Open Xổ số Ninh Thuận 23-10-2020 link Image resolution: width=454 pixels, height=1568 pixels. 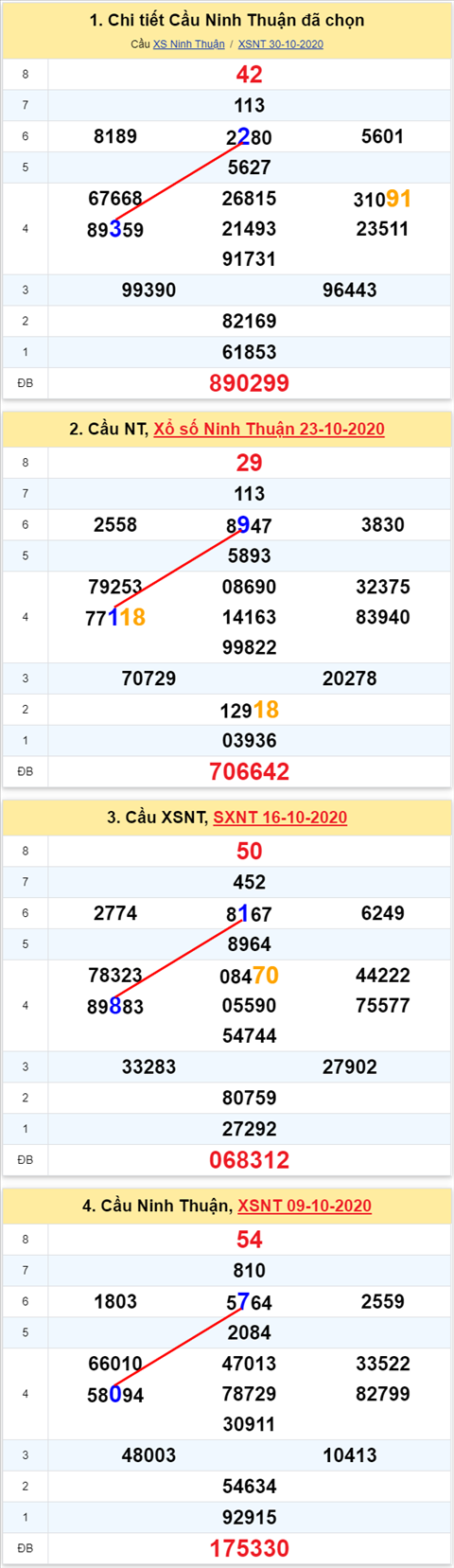pyautogui.click(x=270, y=429)
